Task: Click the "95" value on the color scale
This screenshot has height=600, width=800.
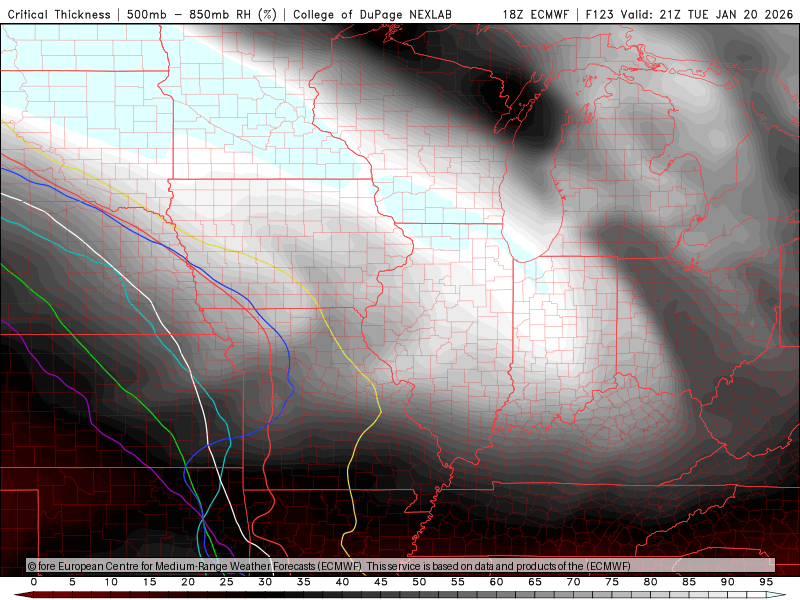Action: click(766, 582)
